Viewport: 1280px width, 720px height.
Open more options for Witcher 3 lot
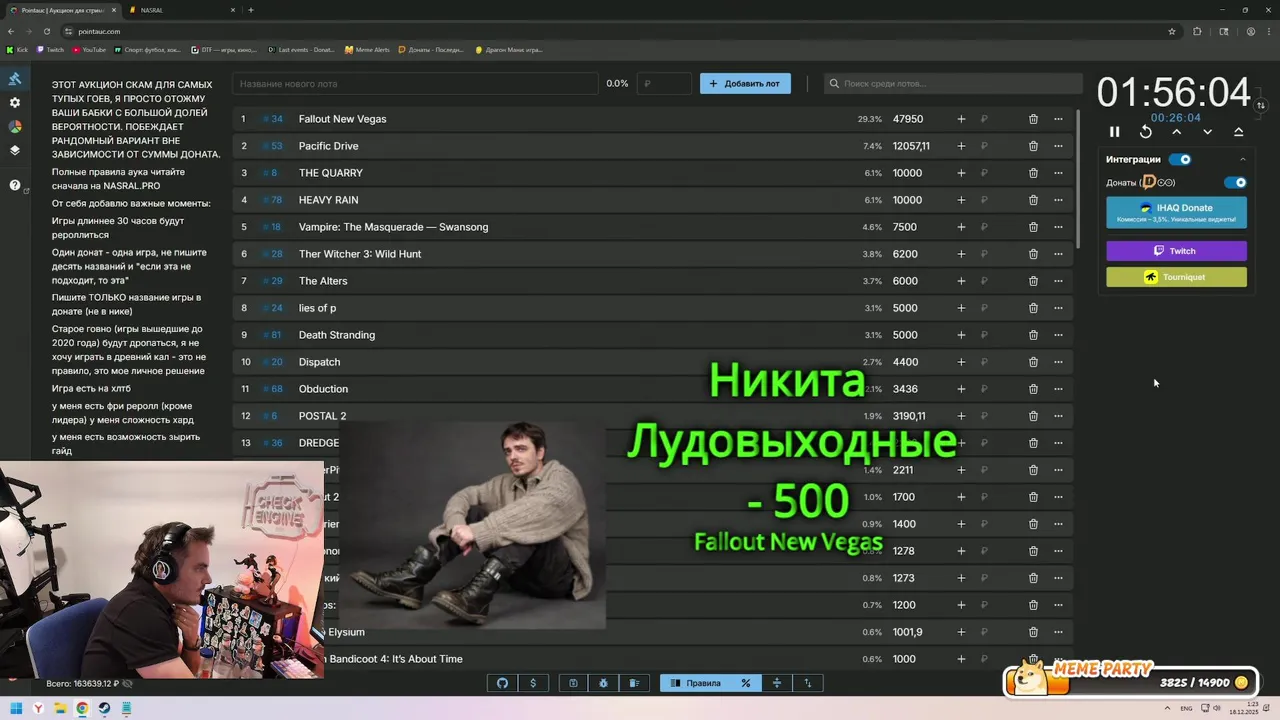(1058, 254)
